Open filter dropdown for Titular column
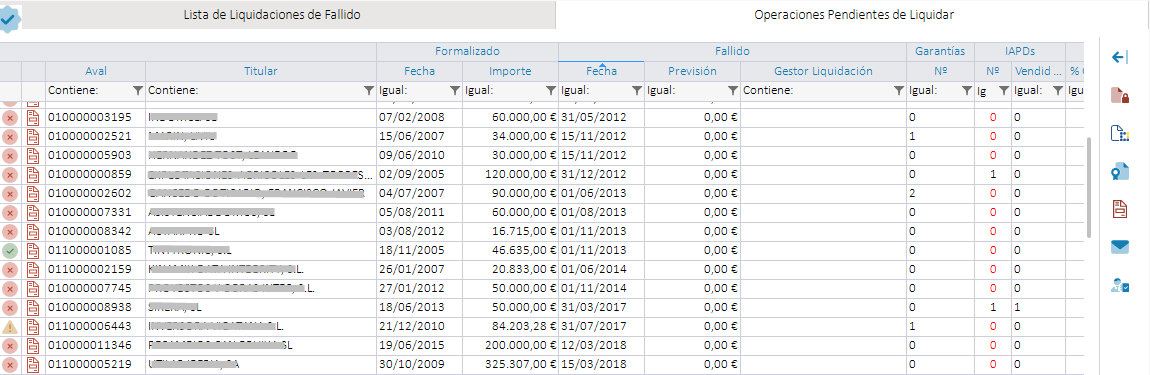This screenshot has width=1150, height=375. (368, 90)
